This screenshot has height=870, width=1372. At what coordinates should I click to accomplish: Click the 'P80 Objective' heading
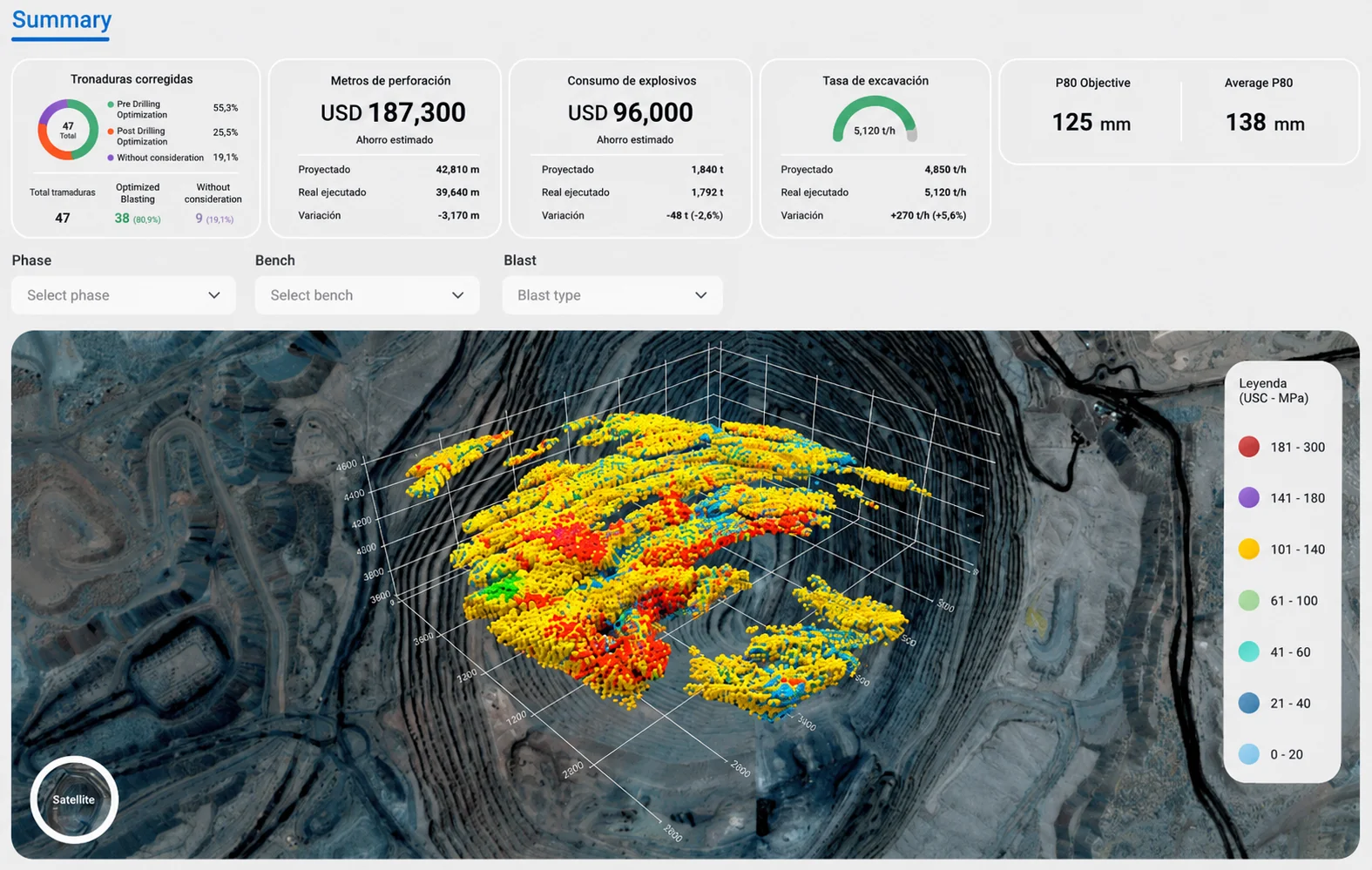[x=1092, y=83]
